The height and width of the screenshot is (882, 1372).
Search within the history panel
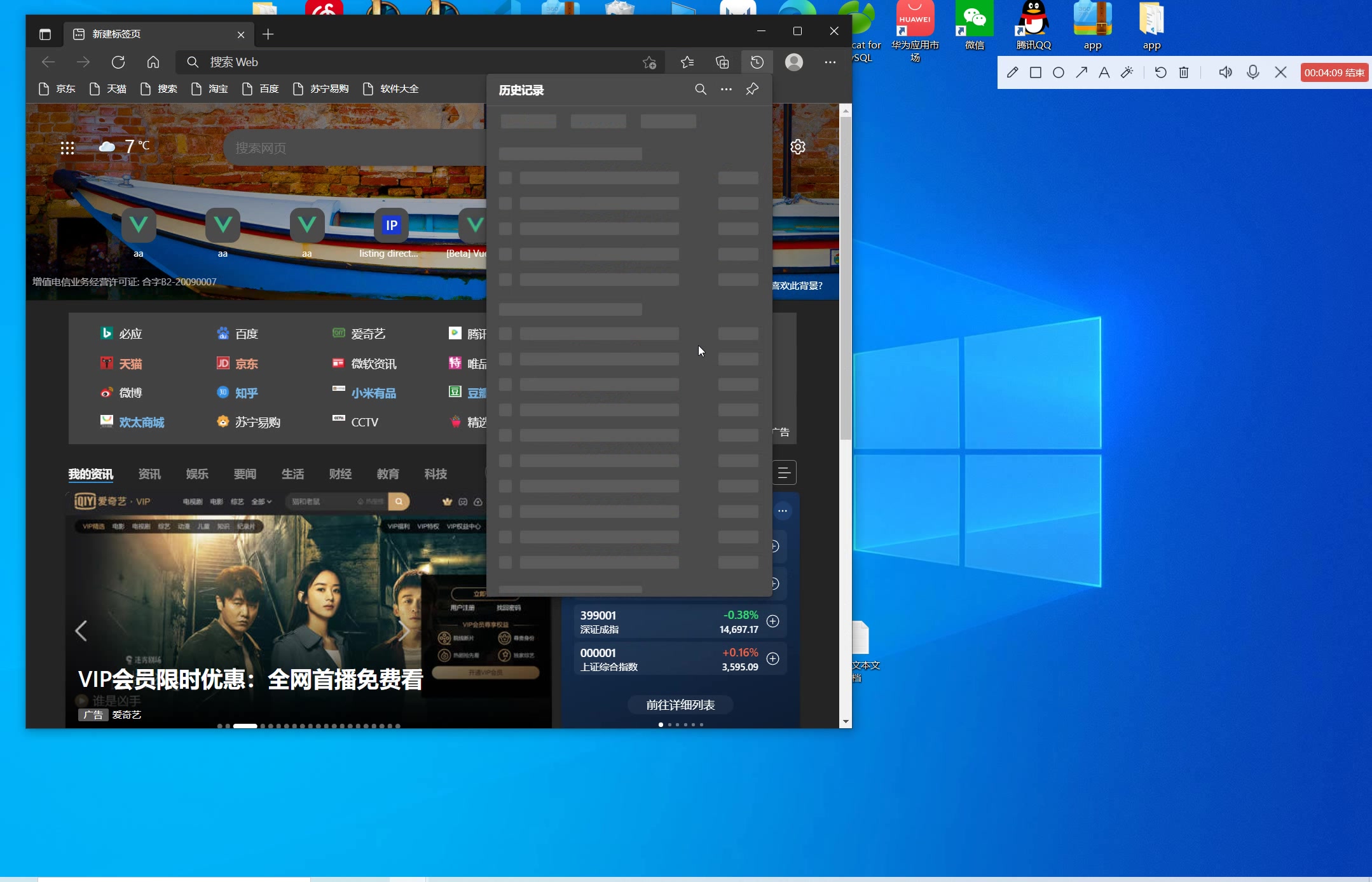[701, 90]
